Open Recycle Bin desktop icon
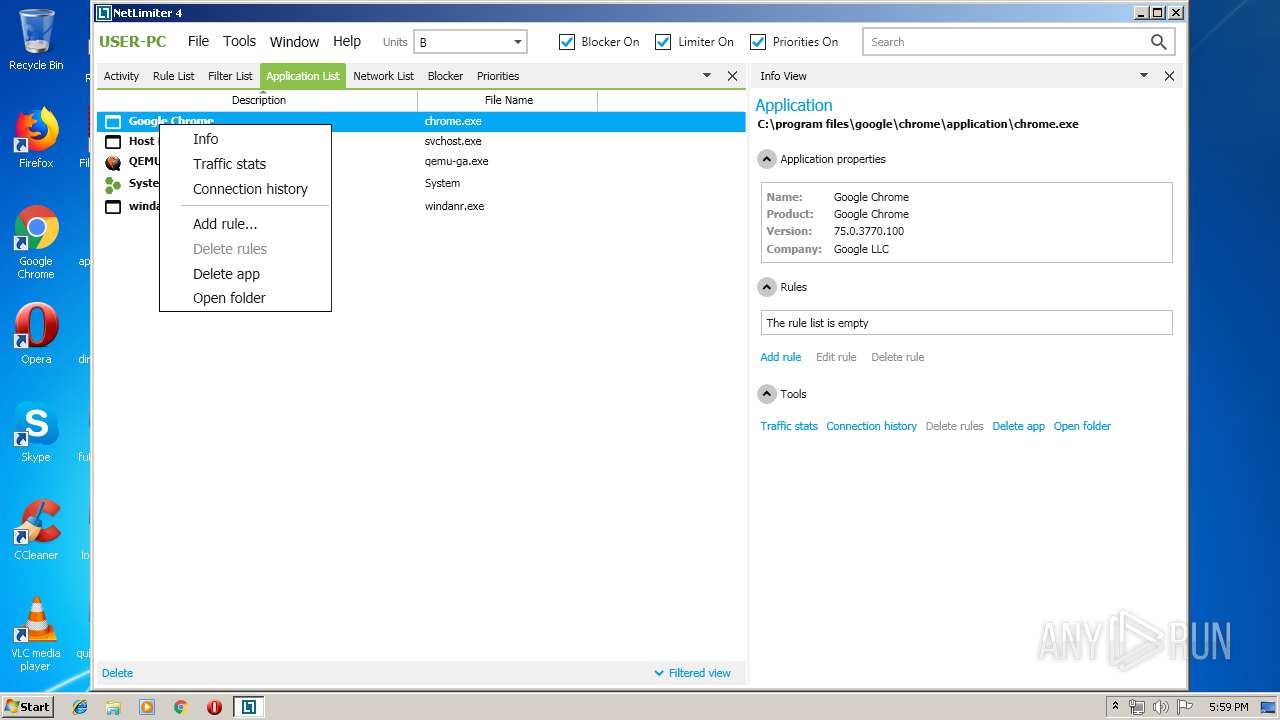1280x720 pixels. tap(36, 39)
